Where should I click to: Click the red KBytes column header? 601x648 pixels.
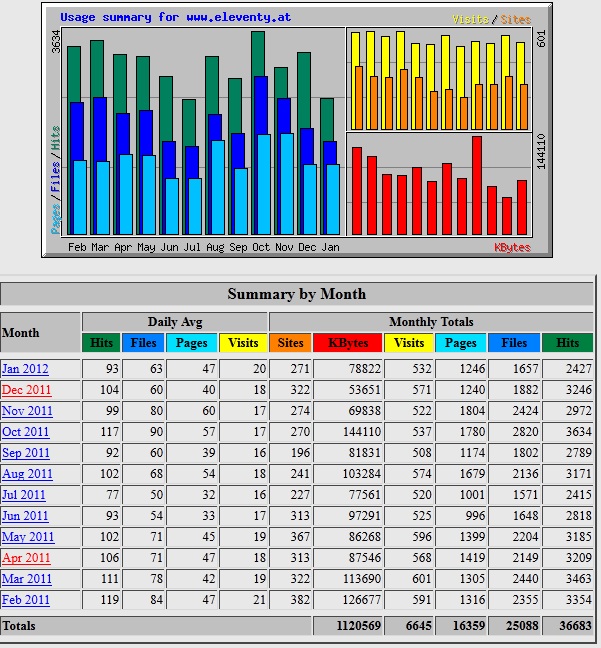[348, 343]
